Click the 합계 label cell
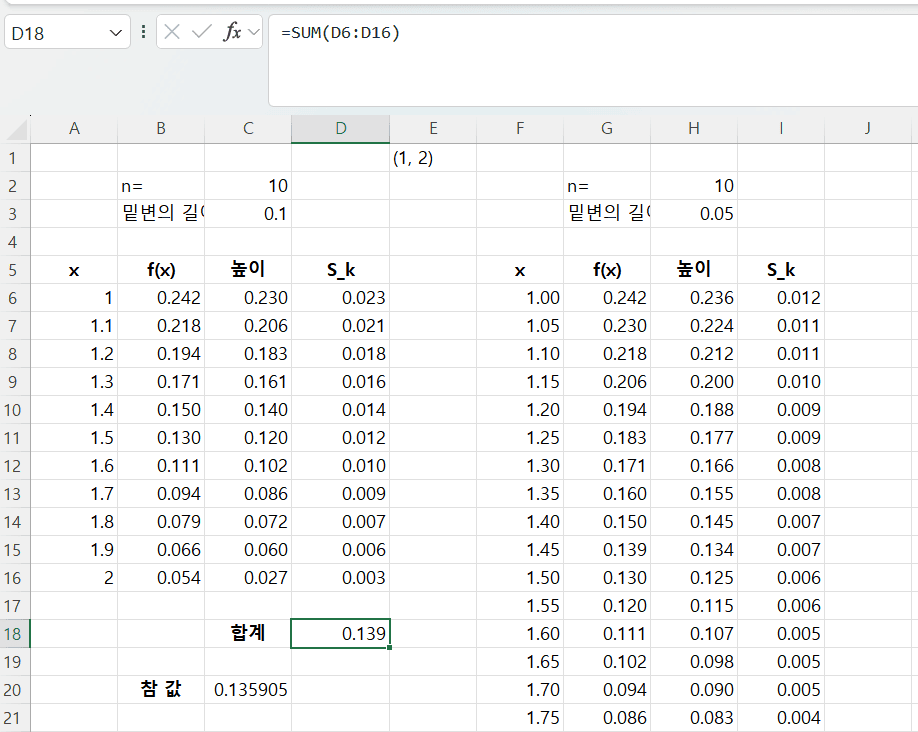918x732 pixels. 248,634
